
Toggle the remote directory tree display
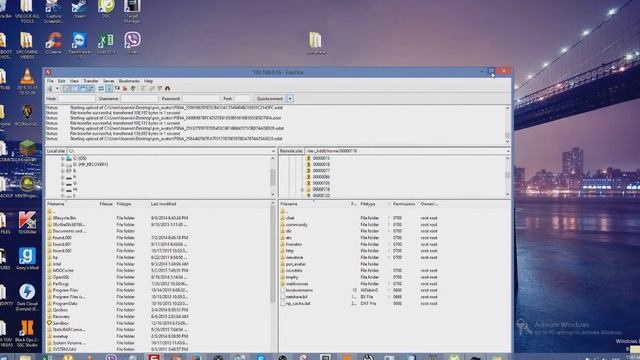82,88
